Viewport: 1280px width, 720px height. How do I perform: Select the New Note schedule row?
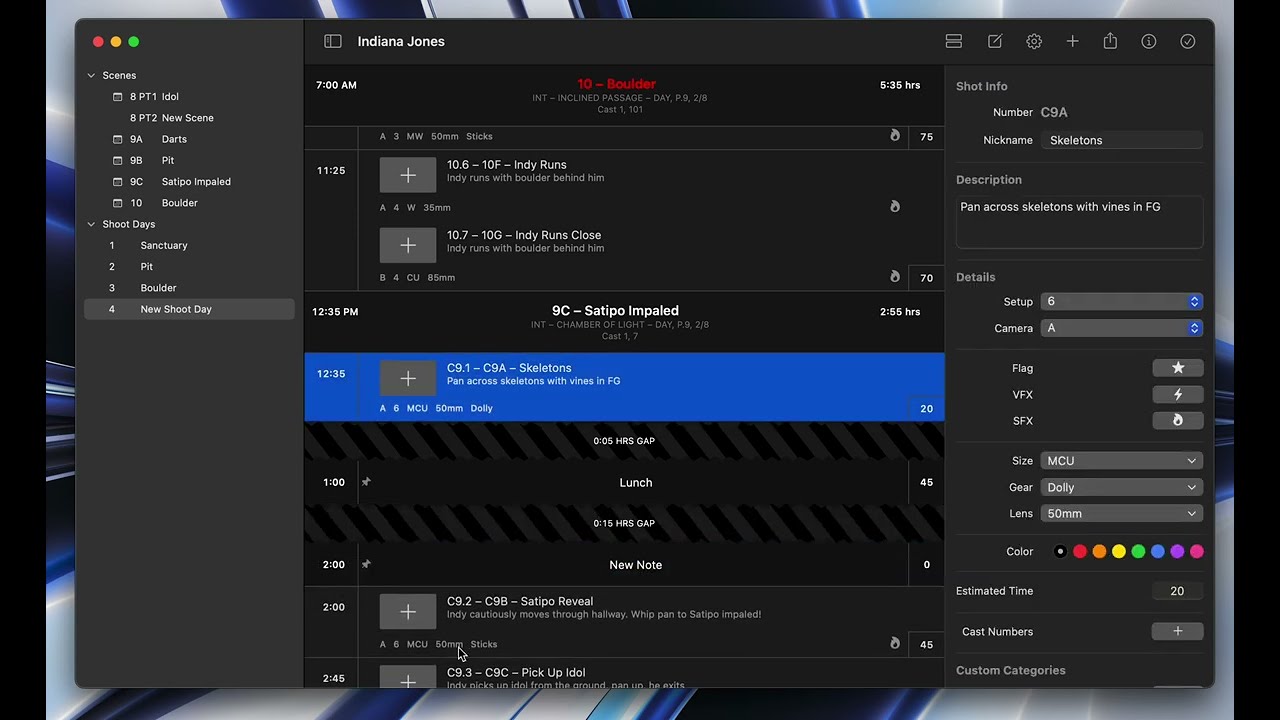pyautogui.click(x=624, y=564)
